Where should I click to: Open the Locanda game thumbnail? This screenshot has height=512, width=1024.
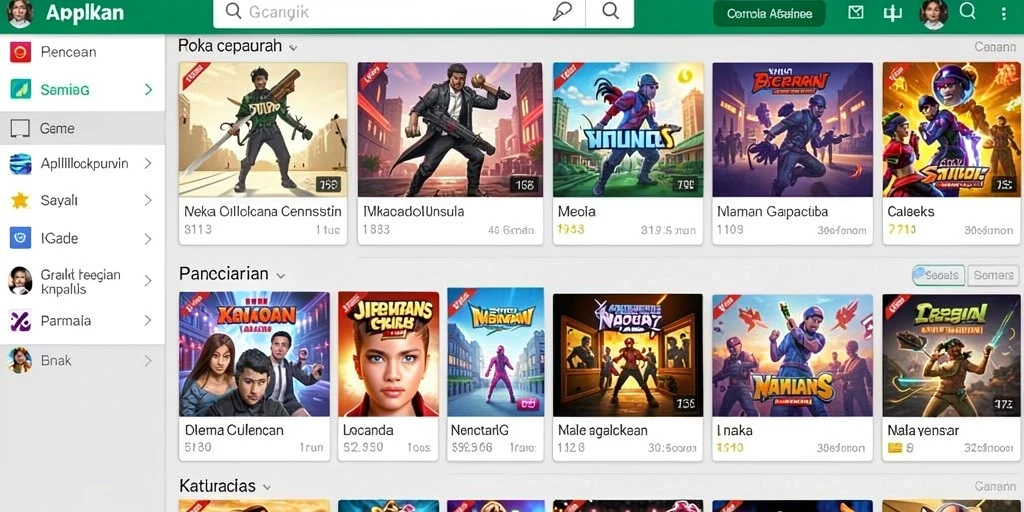388,354
